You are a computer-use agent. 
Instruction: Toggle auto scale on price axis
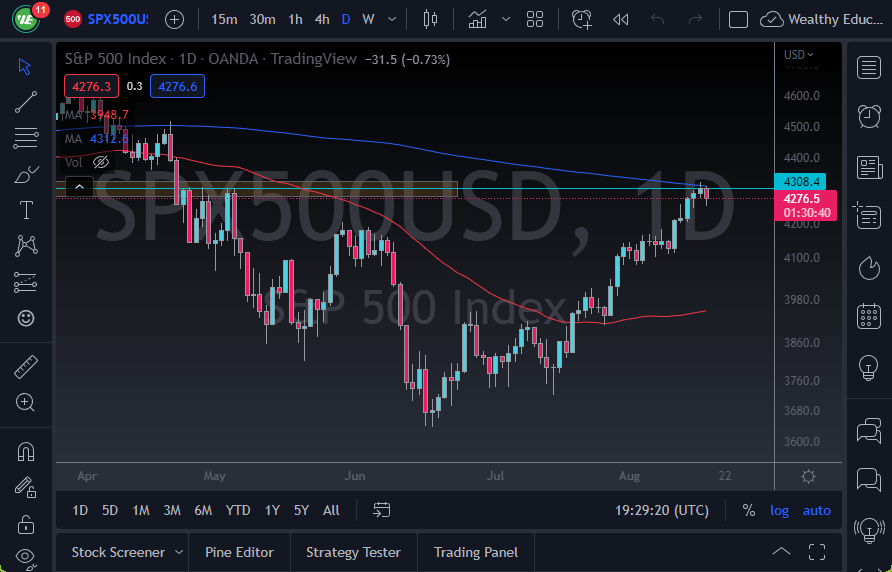(817, 510)
